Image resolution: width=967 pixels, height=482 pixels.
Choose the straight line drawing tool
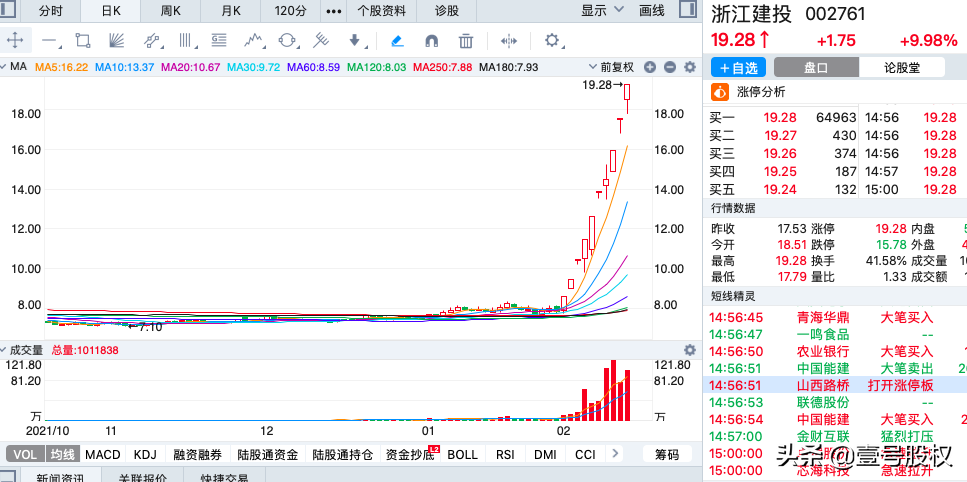click(49, 41)
